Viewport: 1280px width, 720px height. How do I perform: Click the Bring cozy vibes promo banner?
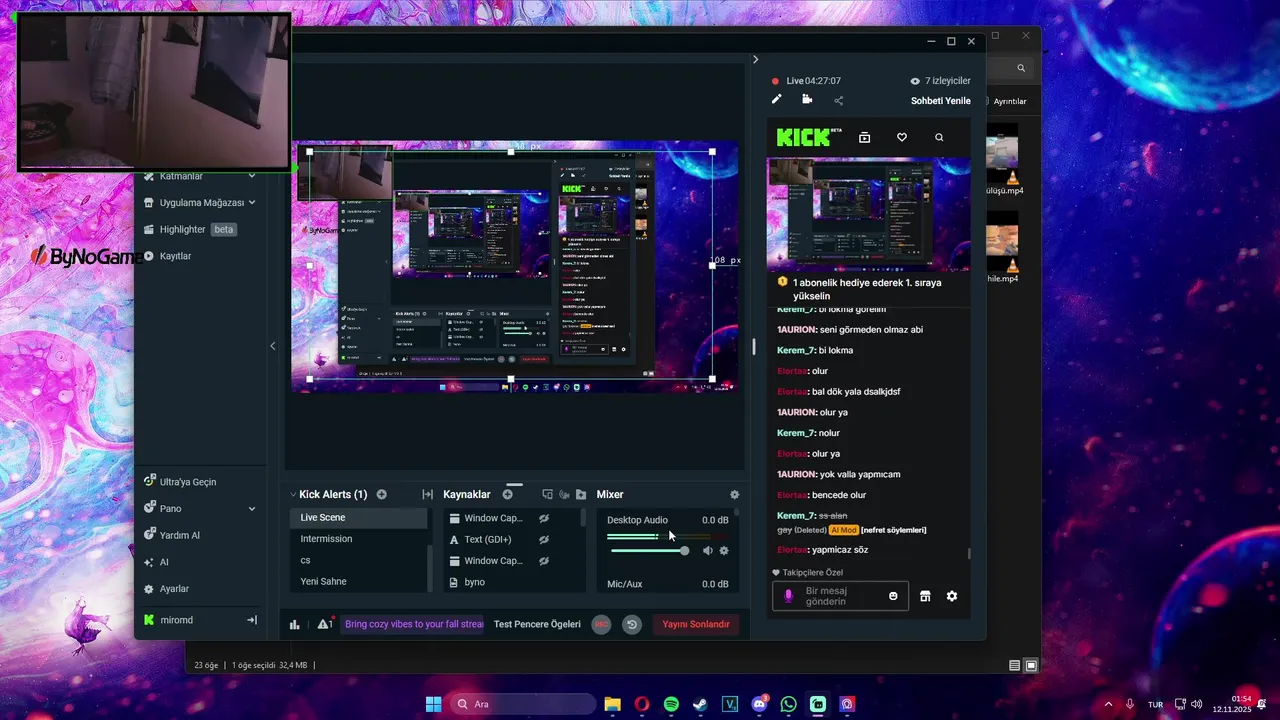click(x=413, y=624)
